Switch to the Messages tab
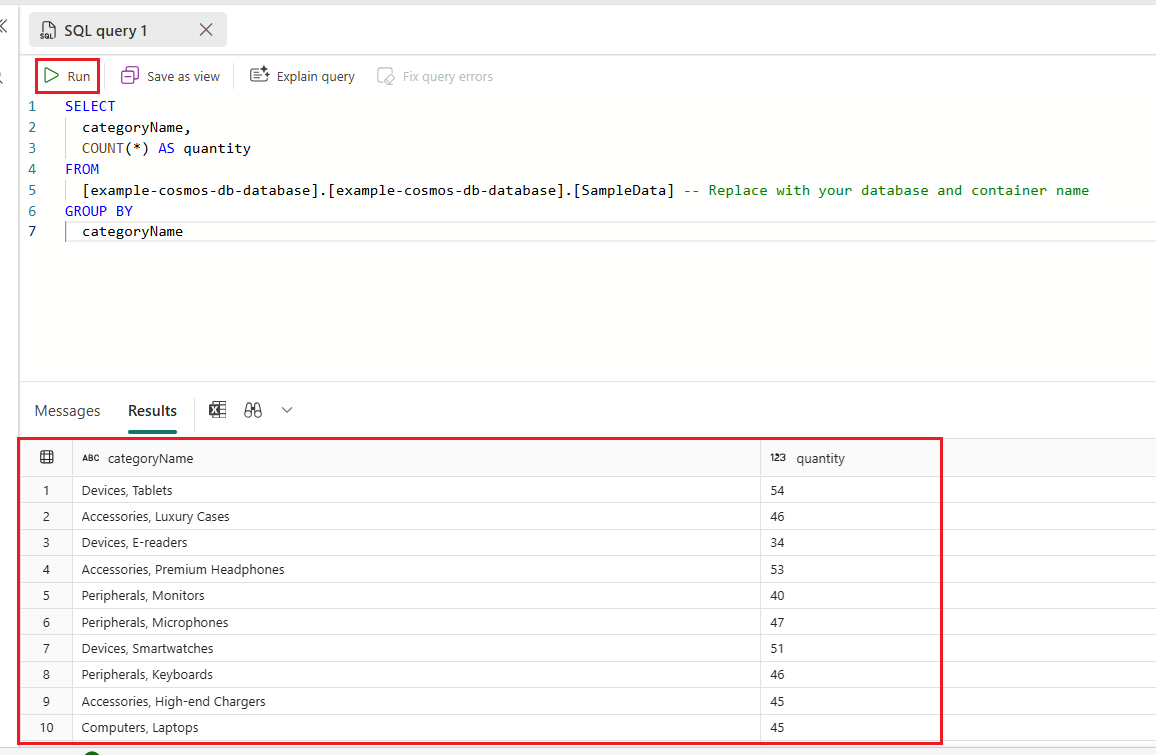Image resolution: width=1156 pixels, height=755 pixels. (66, 410)
